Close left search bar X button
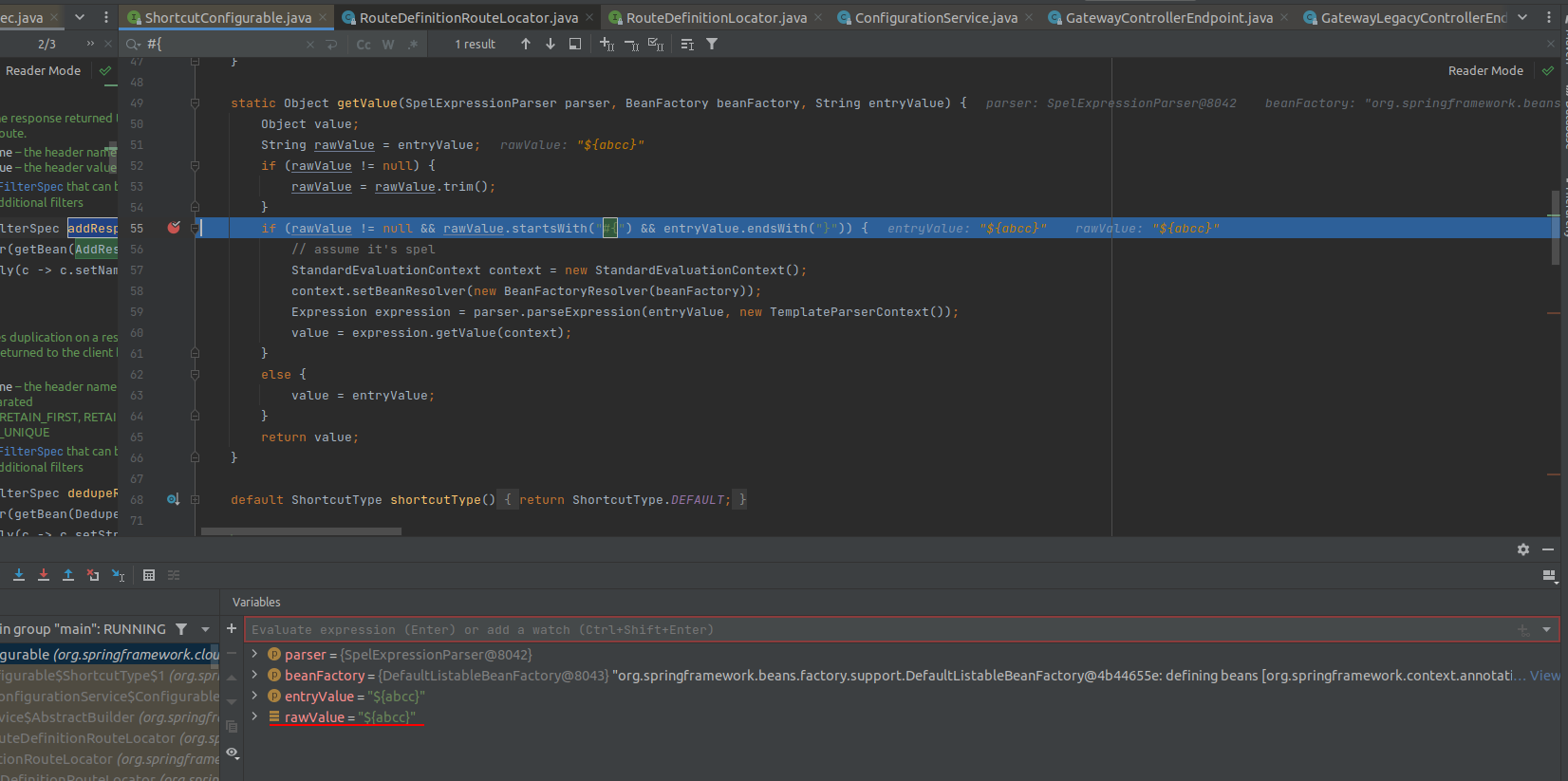The image size is (1568, 781). [x=107, y=44]
